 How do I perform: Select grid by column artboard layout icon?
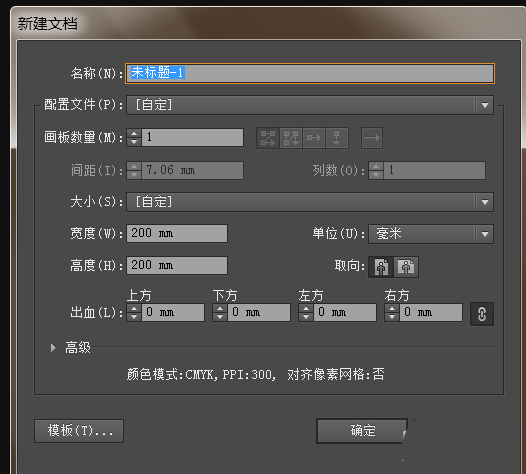[x=291, y=138]
